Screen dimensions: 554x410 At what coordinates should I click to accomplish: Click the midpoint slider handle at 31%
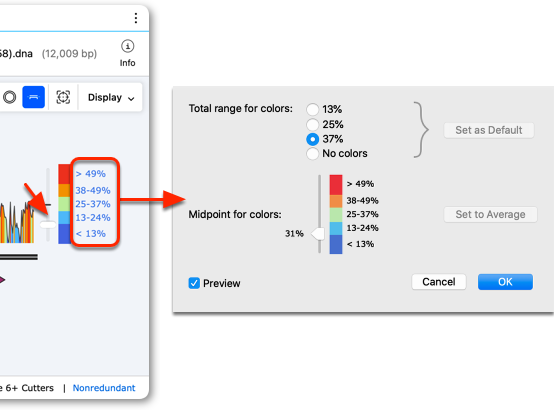pyautogui.click(x=318, y=234)
